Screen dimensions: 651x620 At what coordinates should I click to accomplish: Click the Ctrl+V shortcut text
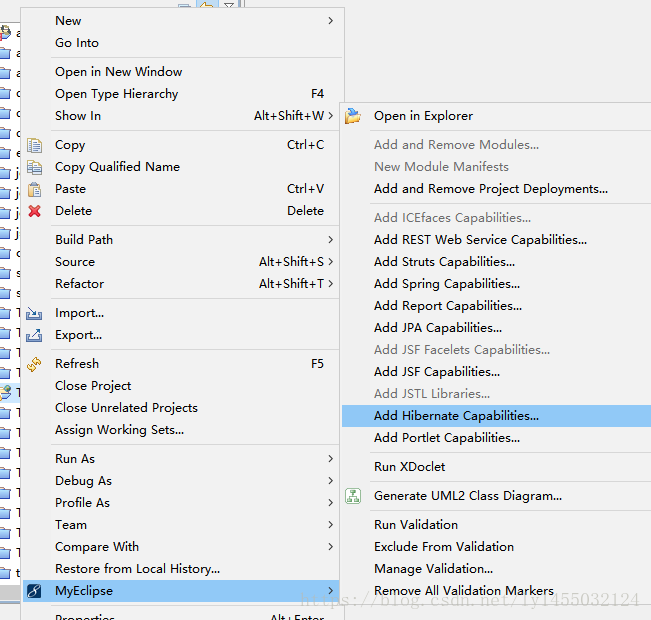coord(306,189)
